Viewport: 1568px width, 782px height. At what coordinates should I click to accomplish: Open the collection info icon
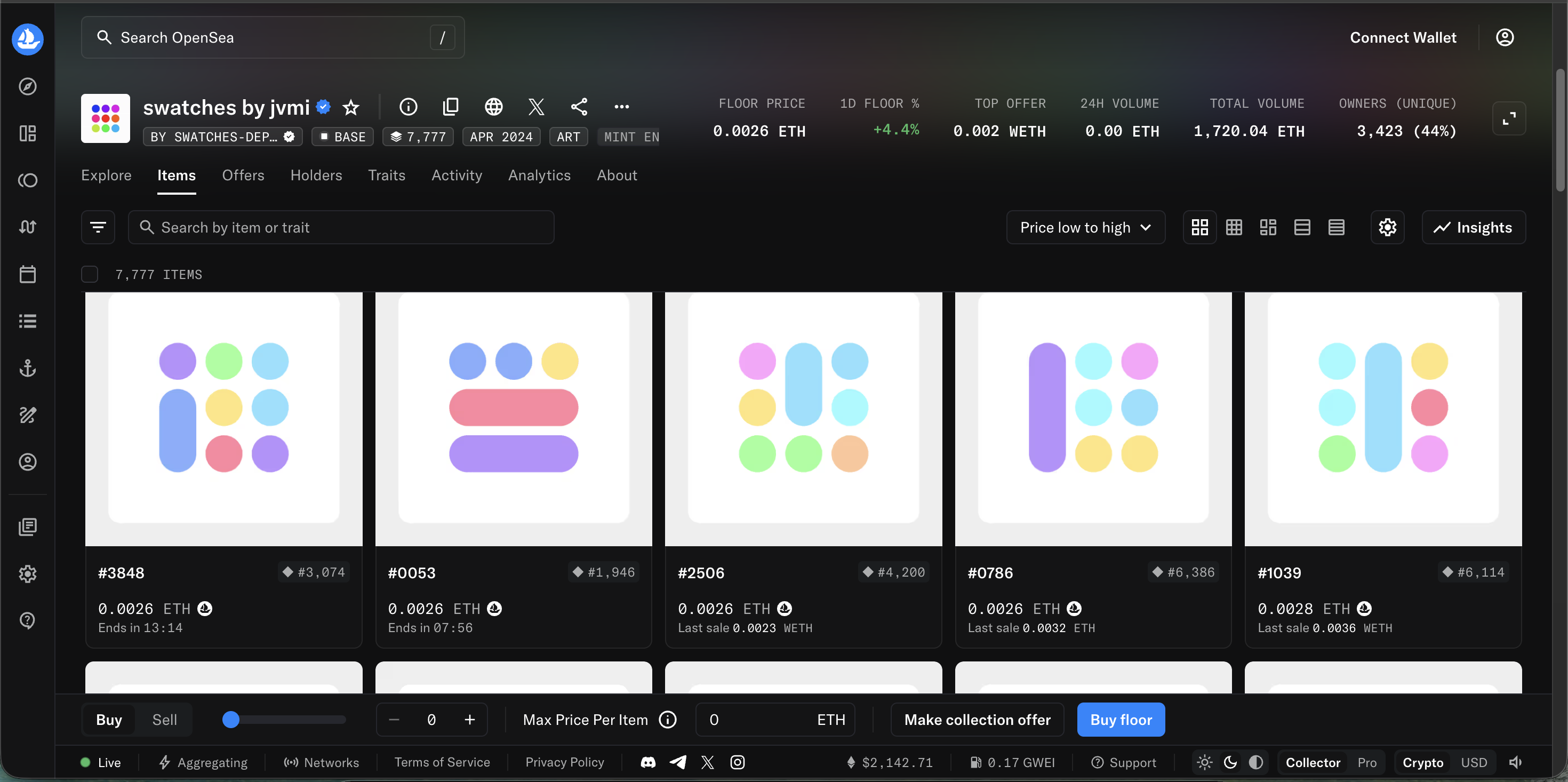point(408,107)
